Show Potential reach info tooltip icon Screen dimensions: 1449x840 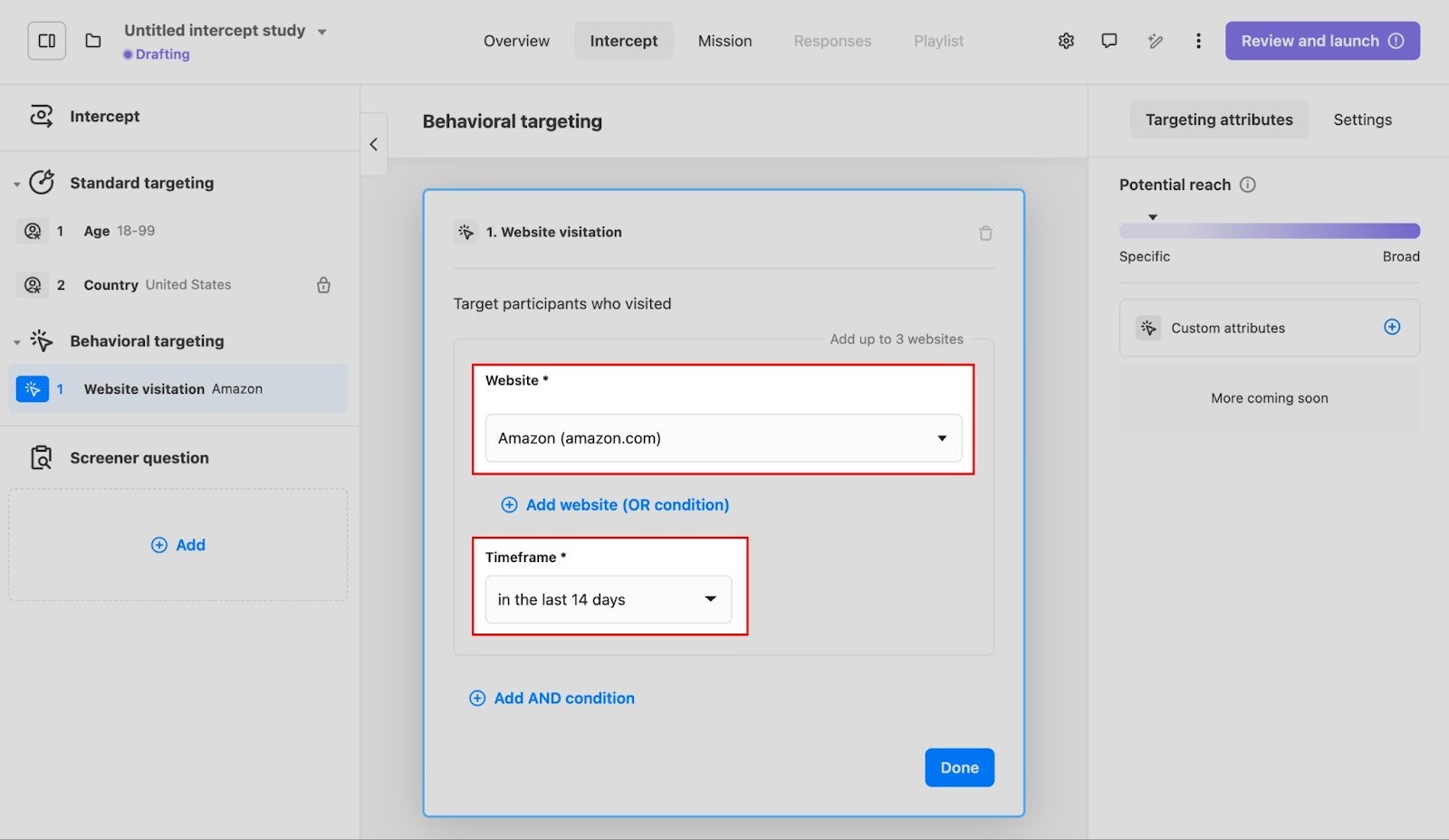tap(1247, 185)
